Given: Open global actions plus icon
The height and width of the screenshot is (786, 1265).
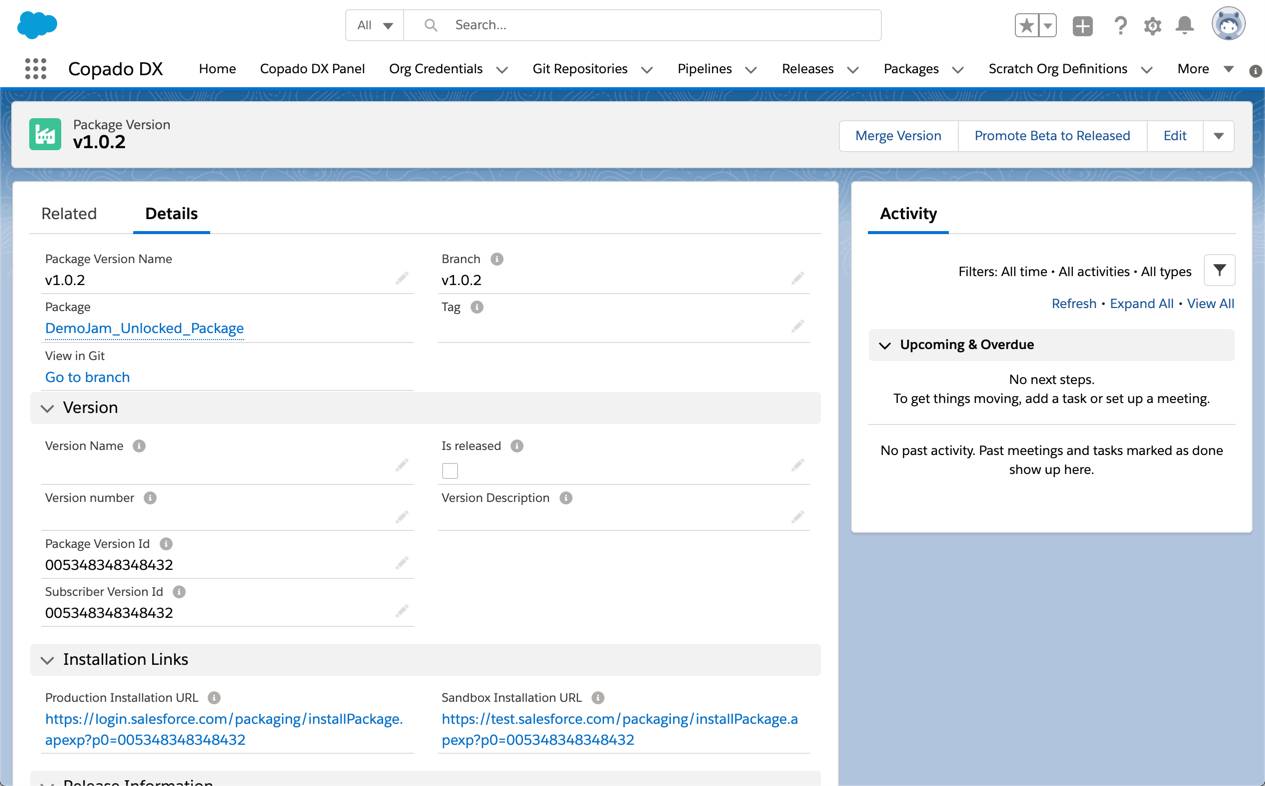Looking at the screenshot, I should point(1082,25).
